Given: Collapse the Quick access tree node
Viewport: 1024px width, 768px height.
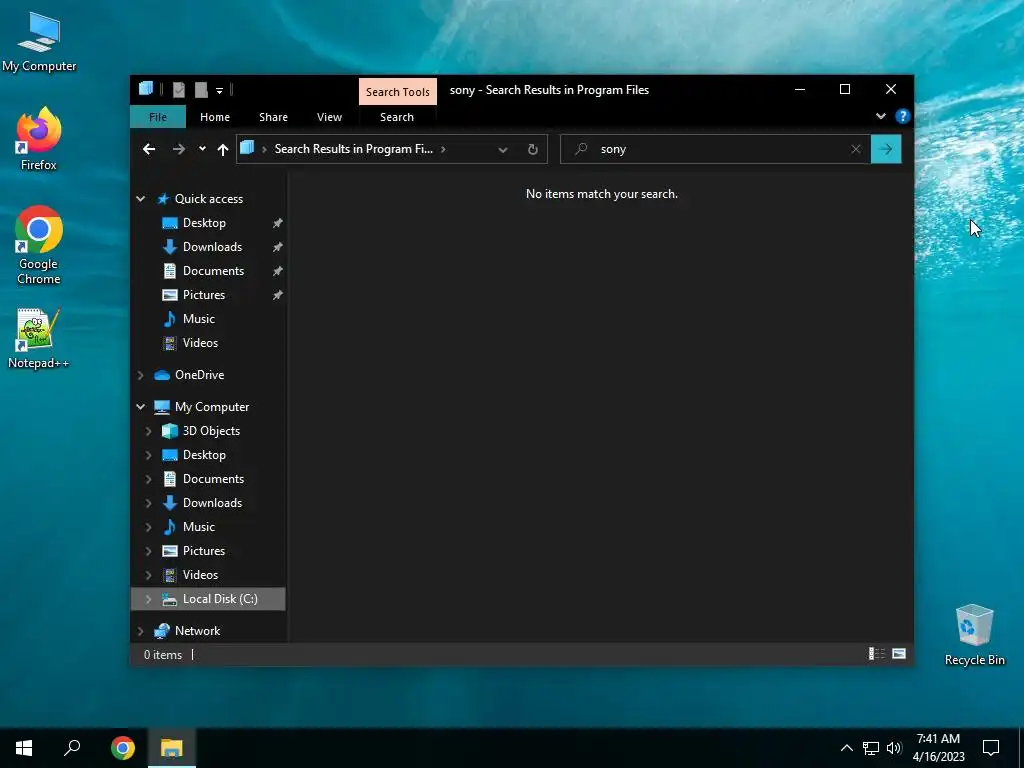Looking at the screenshot, I should (140, 199).
